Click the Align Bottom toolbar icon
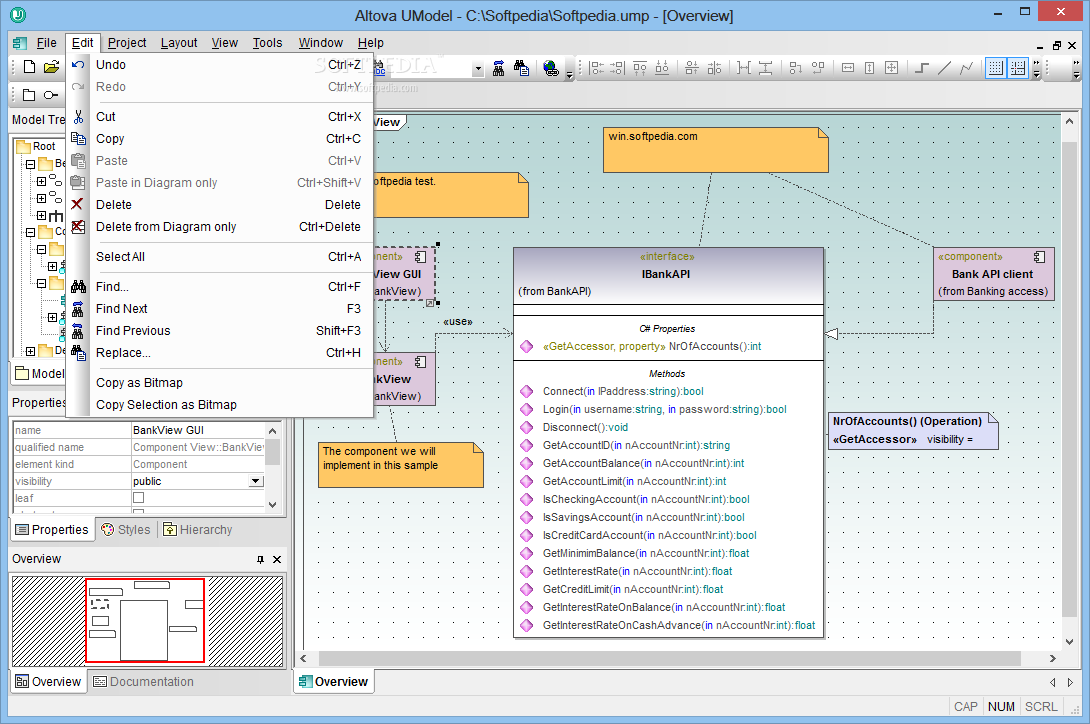Image resolution: width=1090 pixels, height=724 pixels. click(662, 68)
